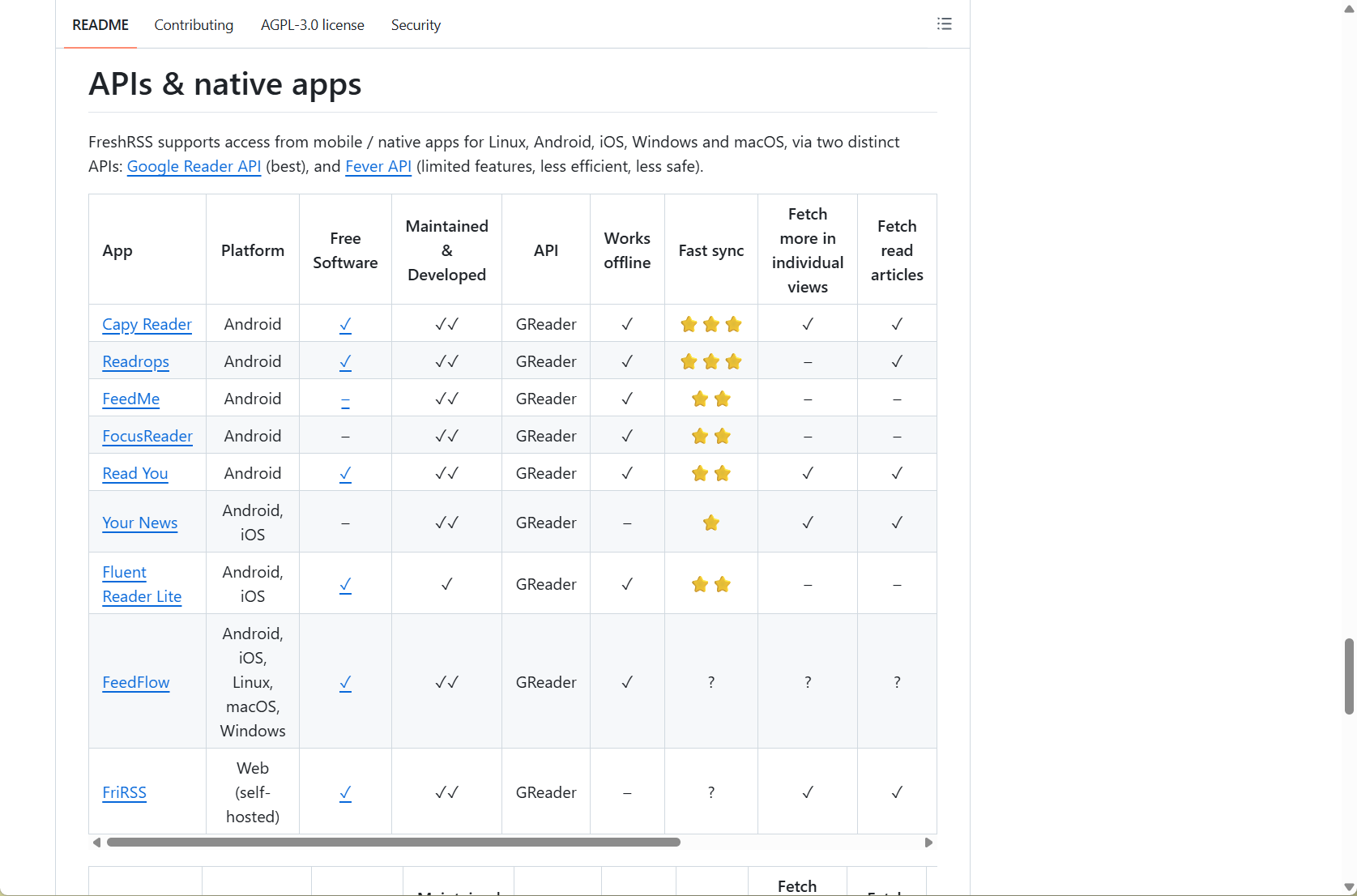
Task: Click "GReader" in the FriRSS row
Action: point(546,792)
